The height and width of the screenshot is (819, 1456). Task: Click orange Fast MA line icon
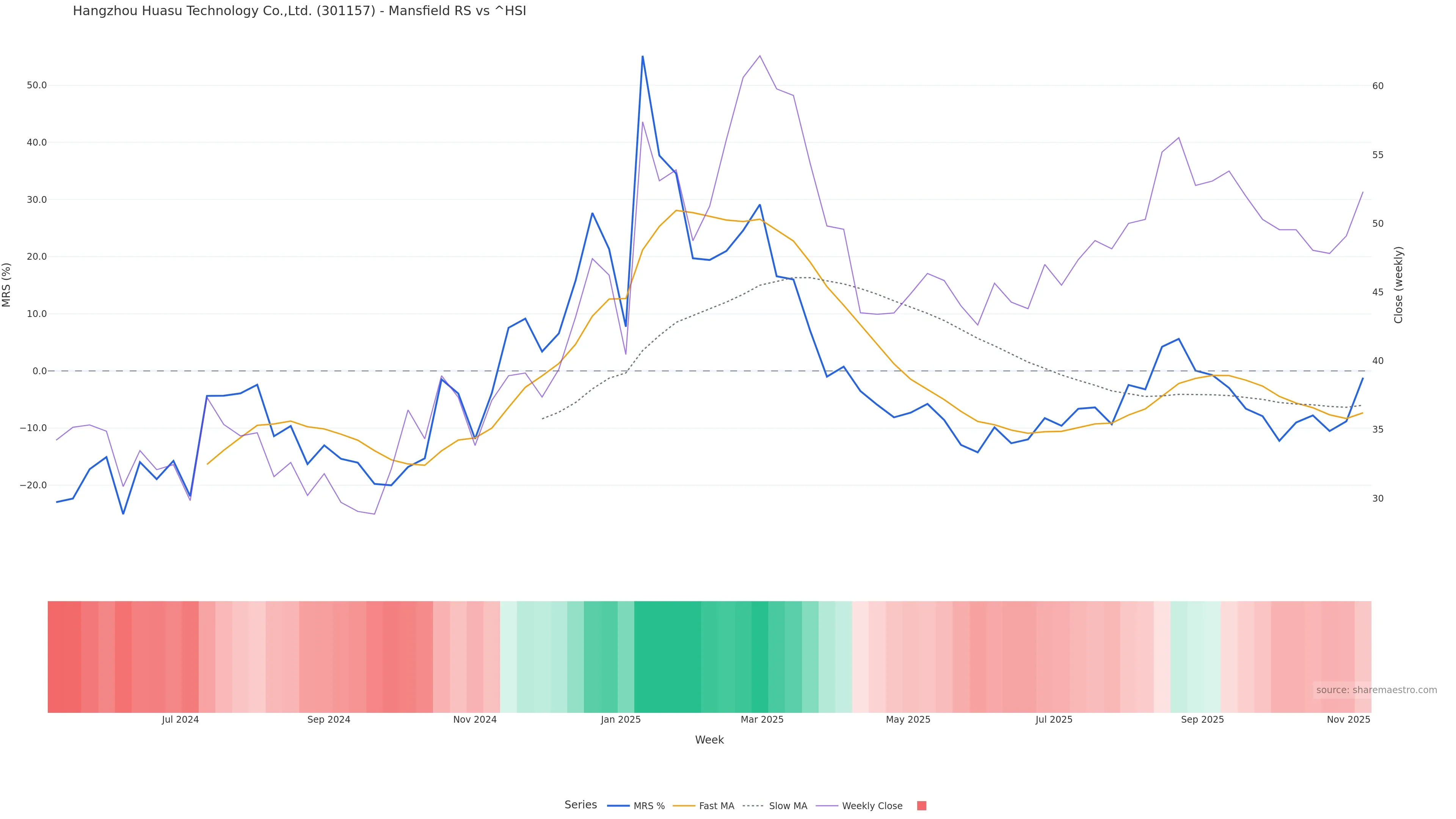click(684, 806)
